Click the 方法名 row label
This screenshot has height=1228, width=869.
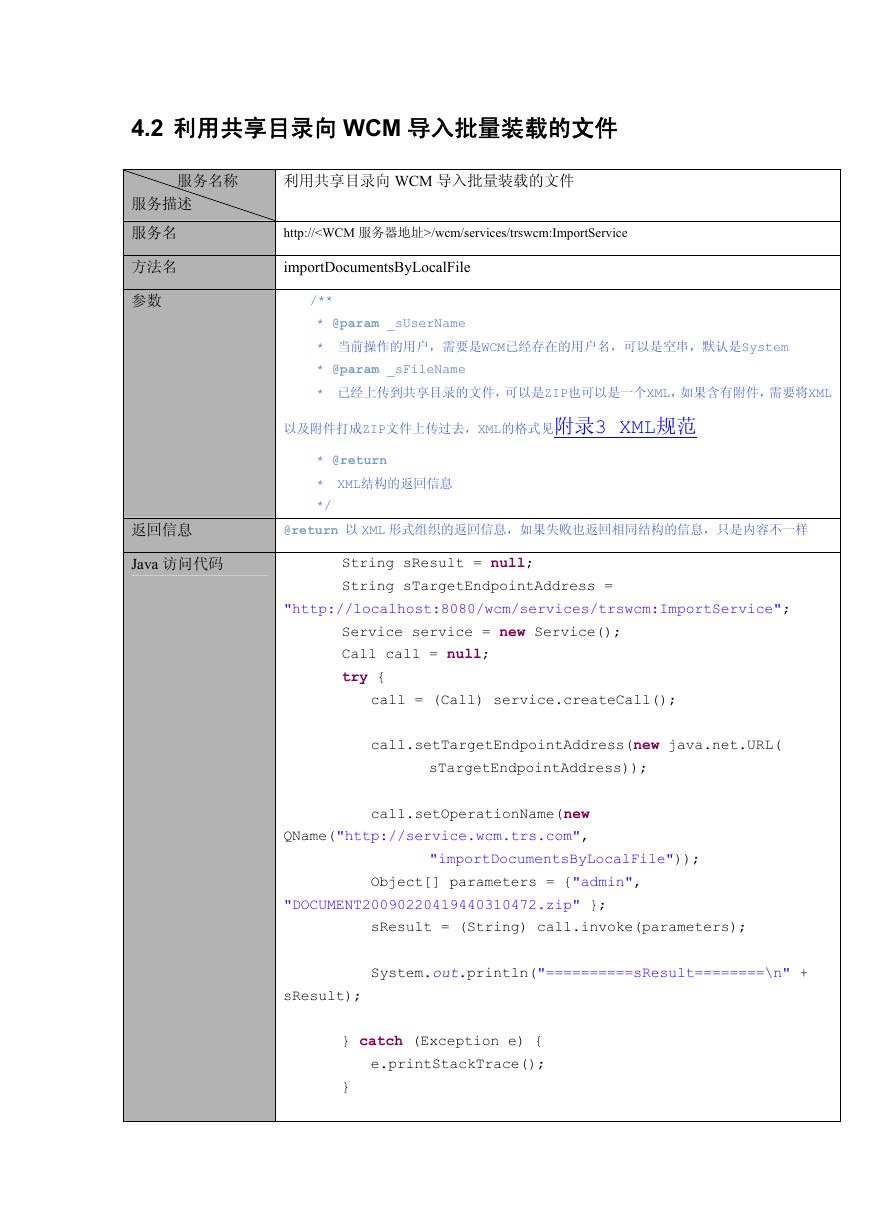click(x=154, y=267)
